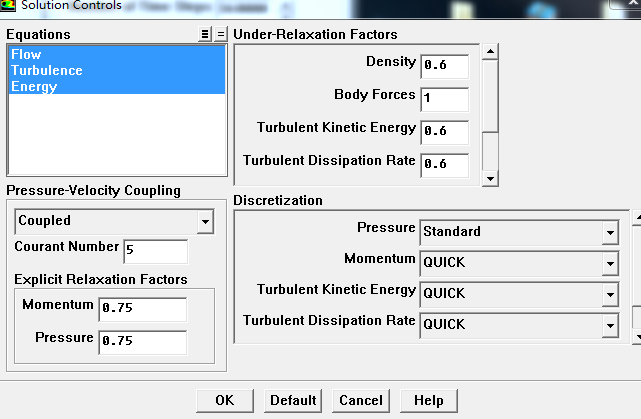Image resolution: width=641 pixels, height=419 pixels.
Task: Open the Pressure-Velocity Coupling dropdown
Action: click(x=114, y=221)
